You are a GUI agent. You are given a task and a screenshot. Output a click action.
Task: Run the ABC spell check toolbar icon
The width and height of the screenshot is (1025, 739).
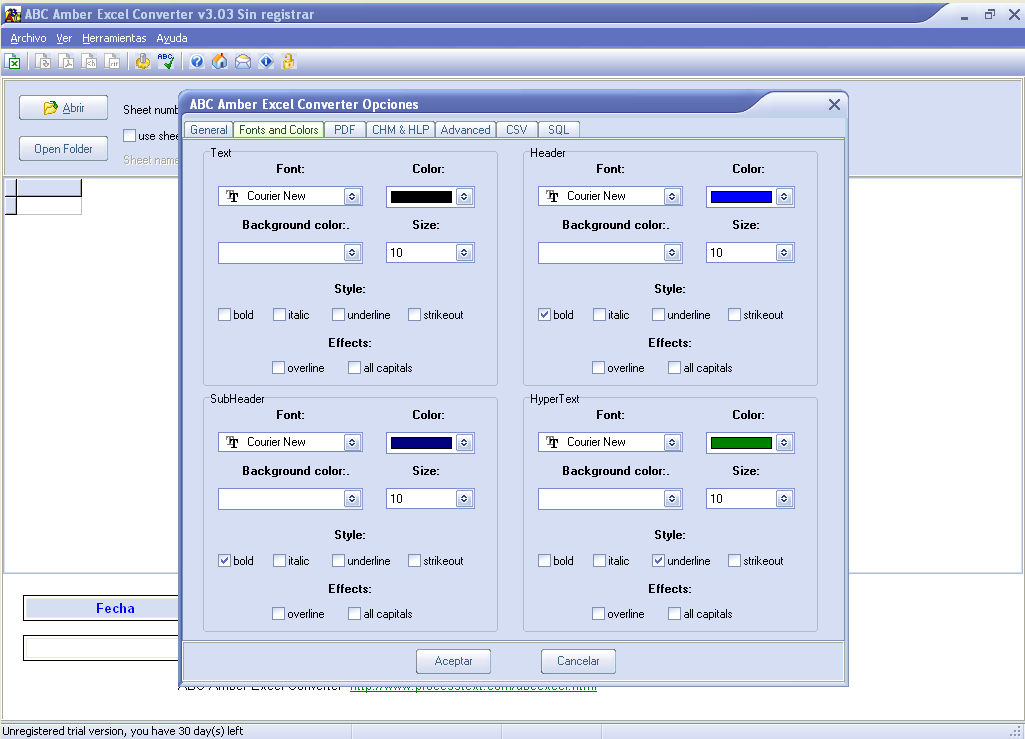[166, 62]
